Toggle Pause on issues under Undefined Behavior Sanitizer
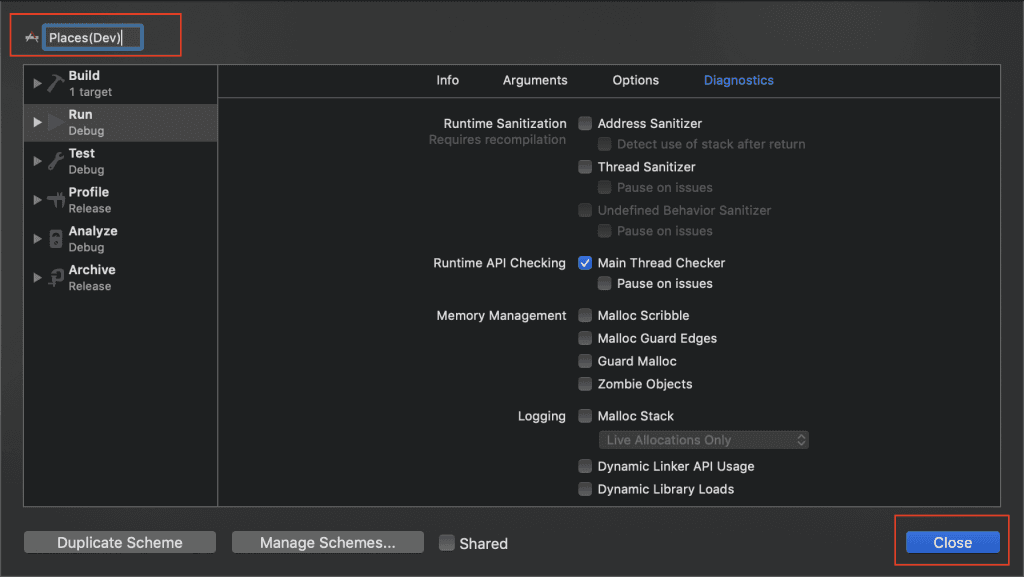This screenshot has width=1024, height=577. point(605,231)
